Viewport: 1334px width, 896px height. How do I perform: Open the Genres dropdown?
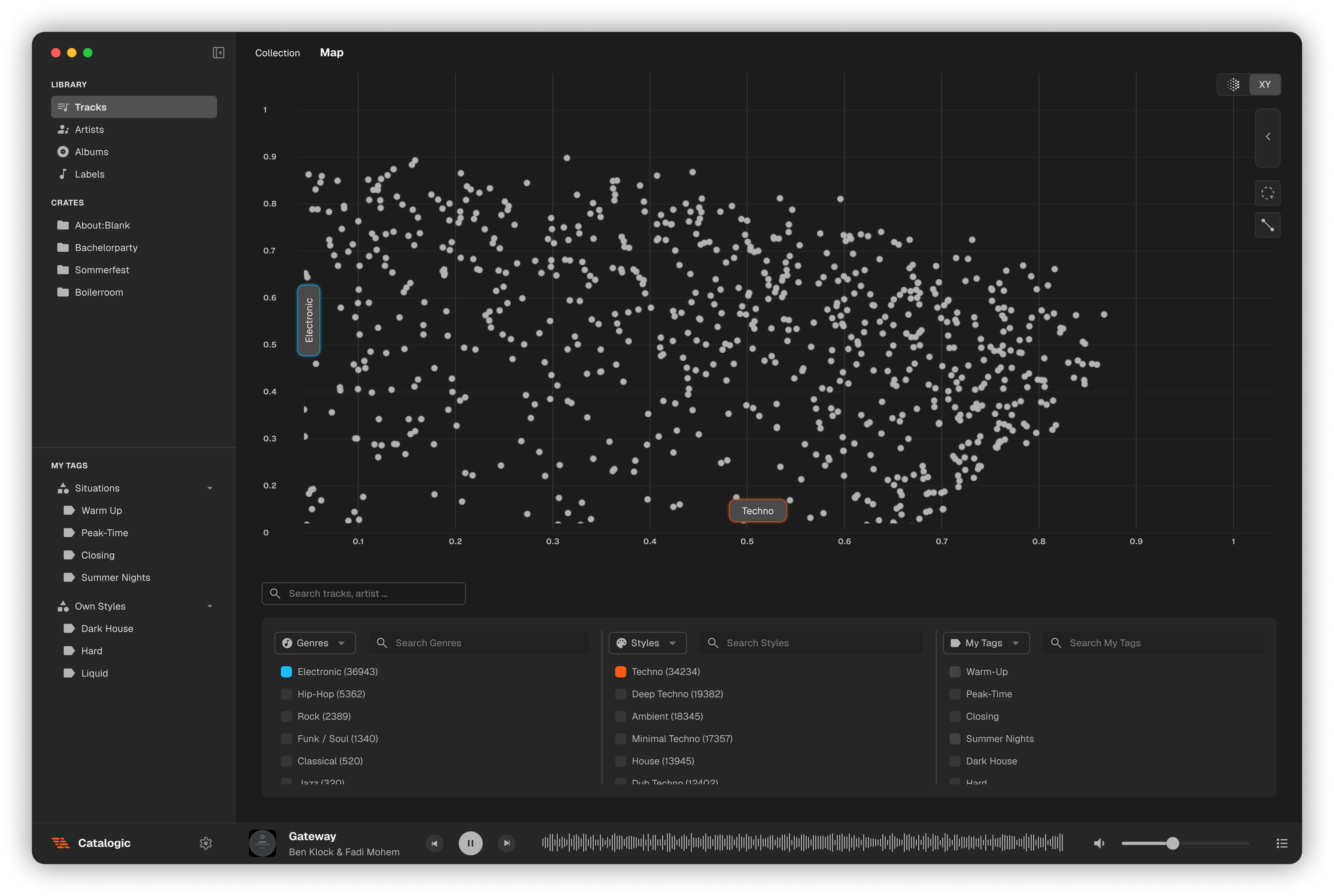[x=315, y=643]
